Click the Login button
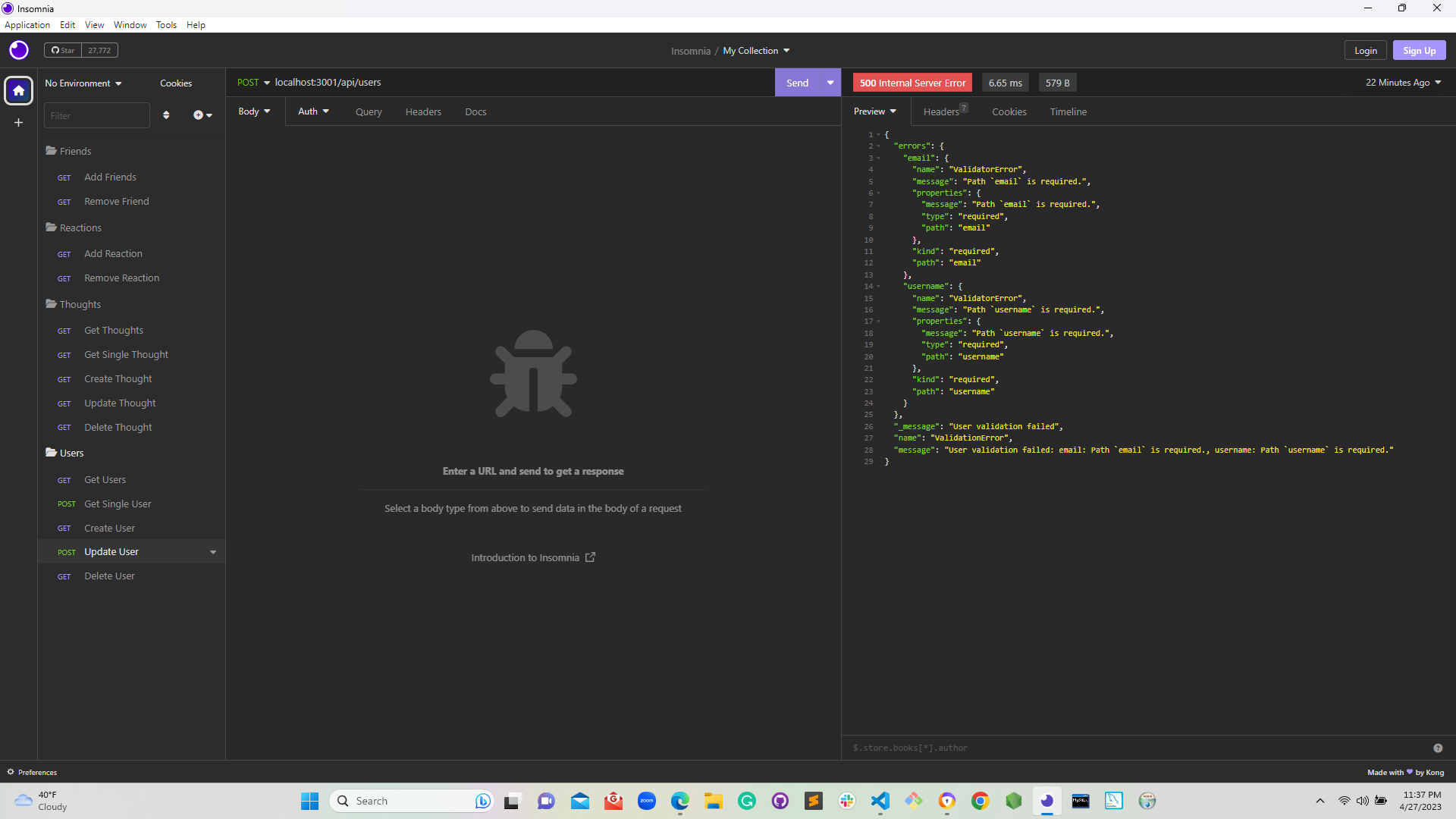 (x=1365, y=50)
